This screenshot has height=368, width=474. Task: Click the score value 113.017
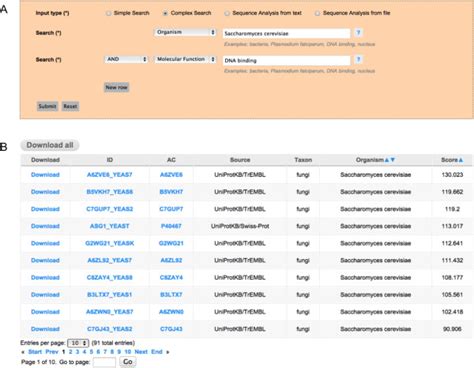[x=452, y=226]
